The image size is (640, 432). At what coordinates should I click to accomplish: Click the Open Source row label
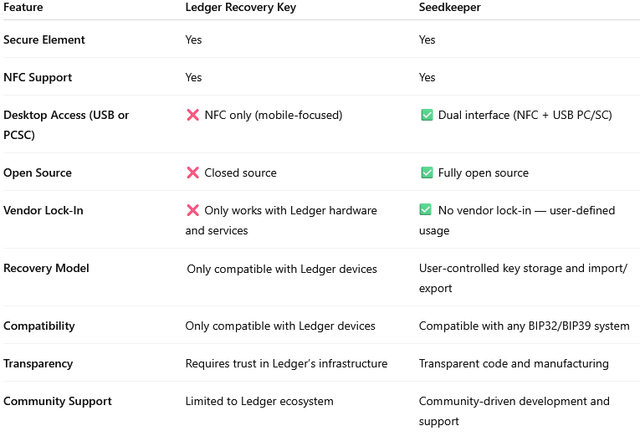point(38,173)
